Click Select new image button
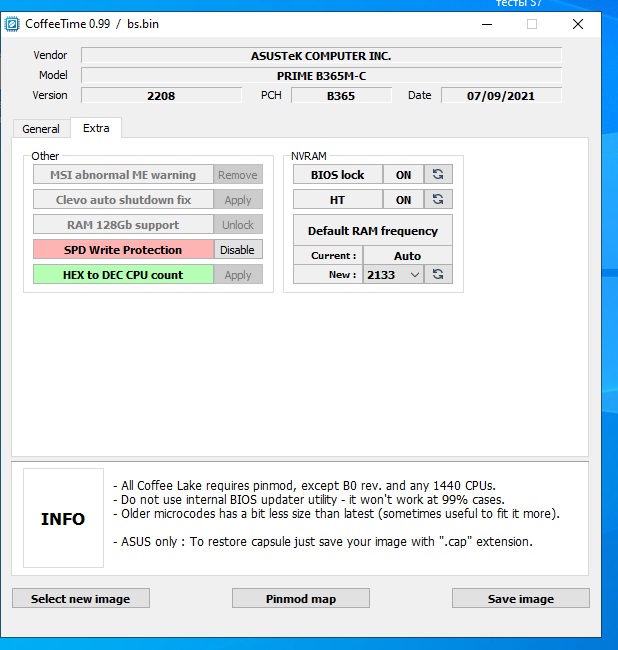 pos(81,599)
